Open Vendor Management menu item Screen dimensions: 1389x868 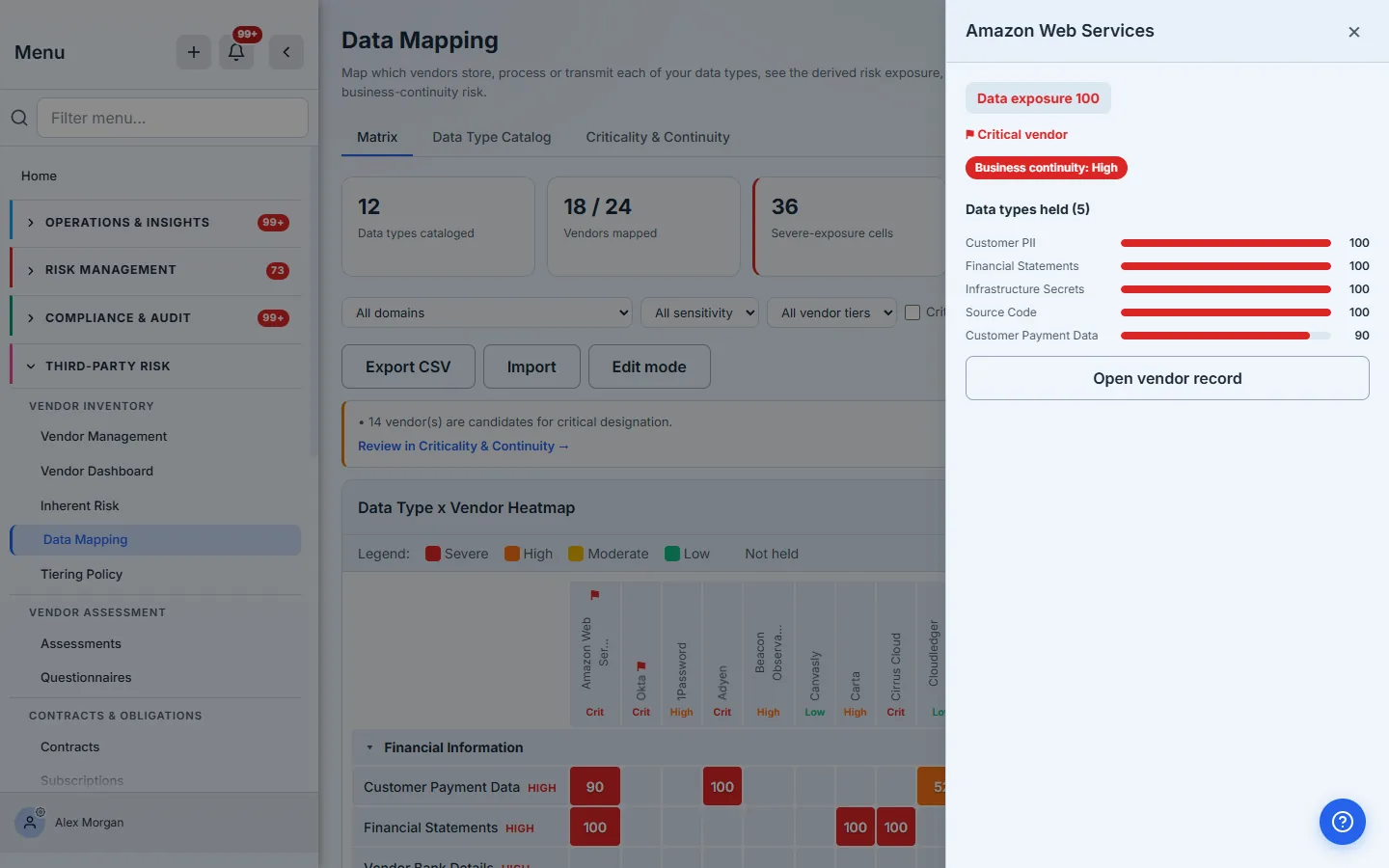(x=103, y=437)
